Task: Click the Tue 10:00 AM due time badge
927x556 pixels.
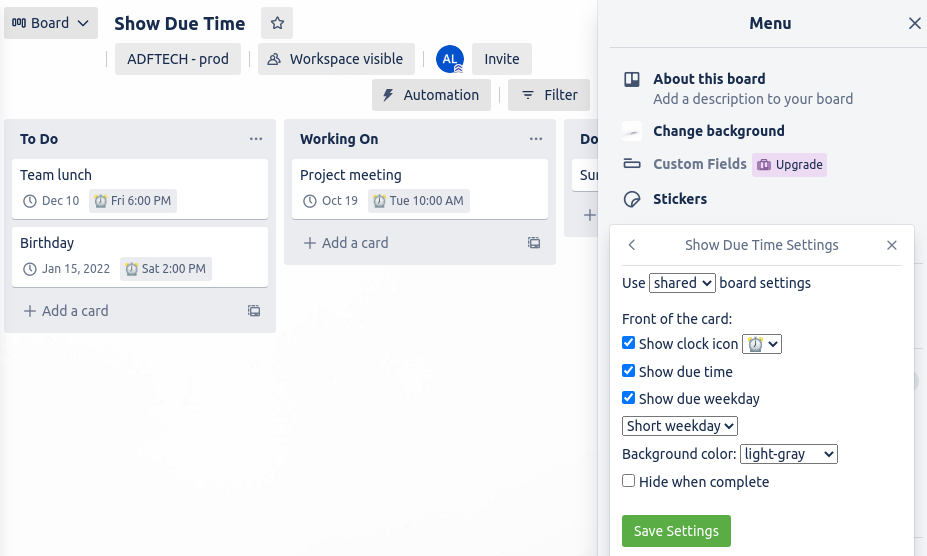Action: pyautogui.click(x=419, y=201)
